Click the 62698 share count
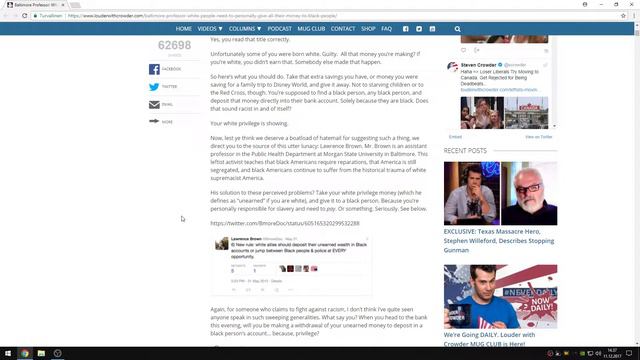 coord(174,45)
